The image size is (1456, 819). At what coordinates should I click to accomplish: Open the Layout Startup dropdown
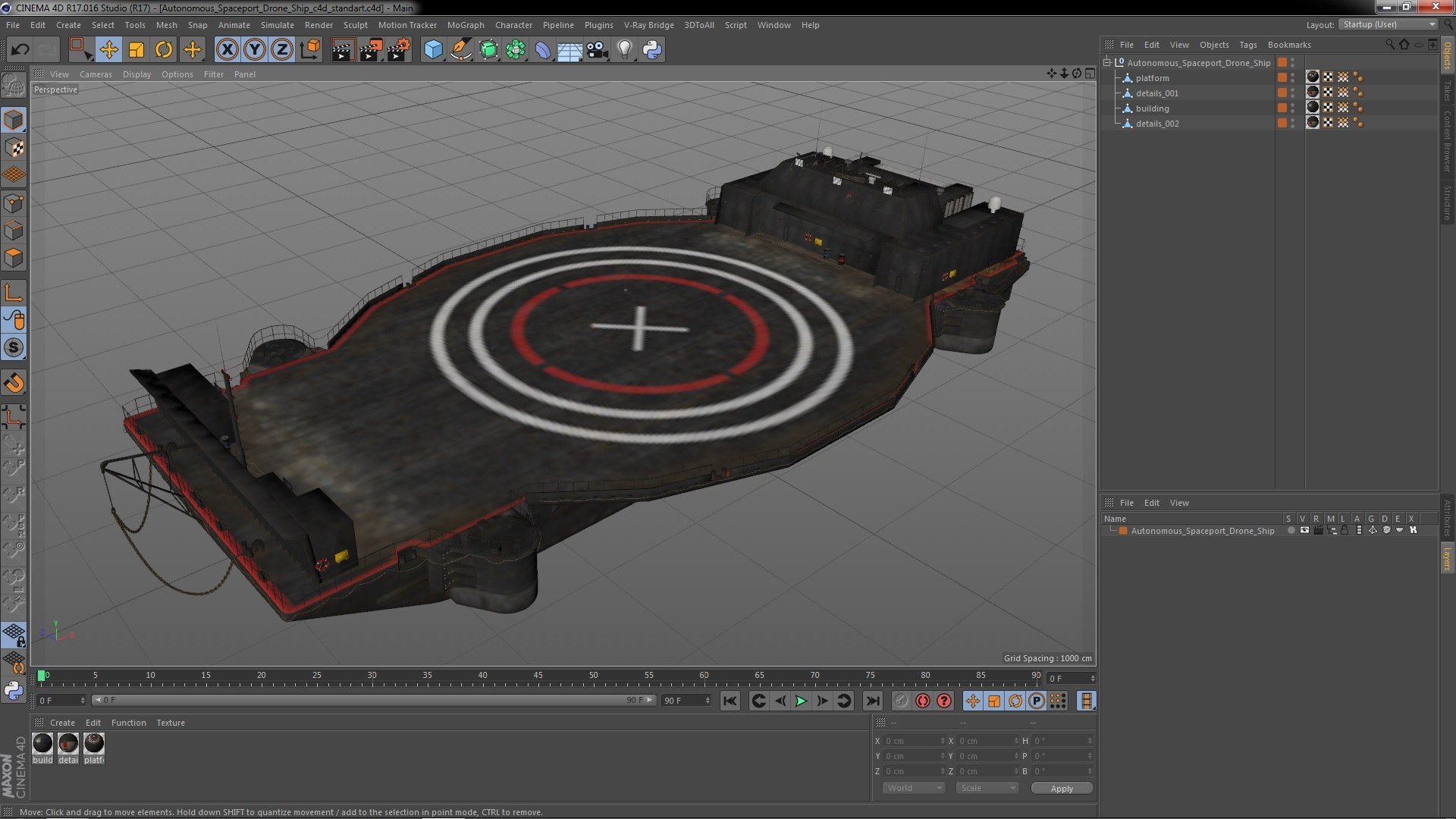tap(1389, 24)
